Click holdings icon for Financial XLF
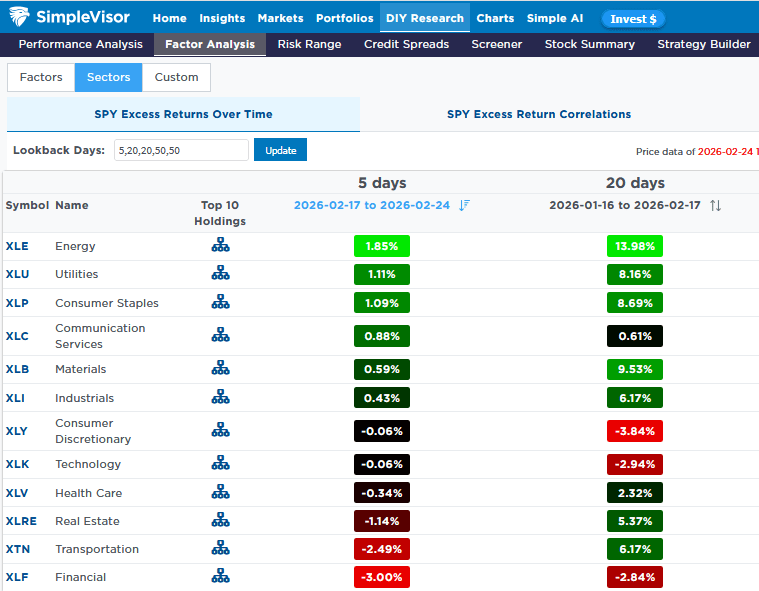 pos(220,577)
